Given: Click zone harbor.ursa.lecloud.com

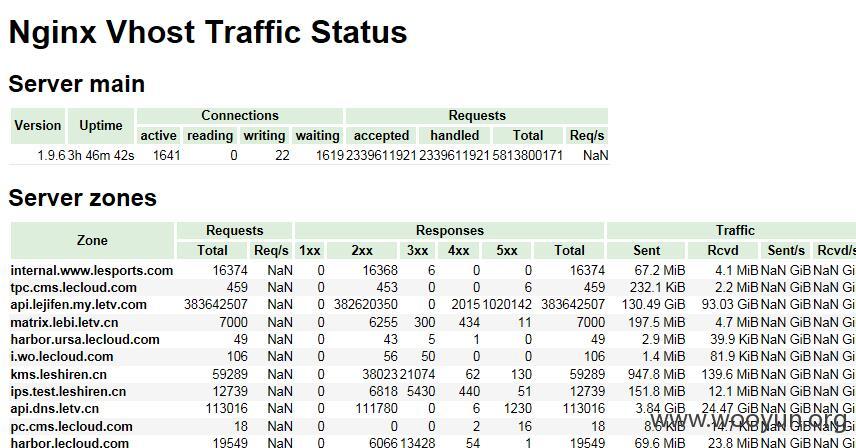Looking at the screenshot, I should [x=85, y=339].
